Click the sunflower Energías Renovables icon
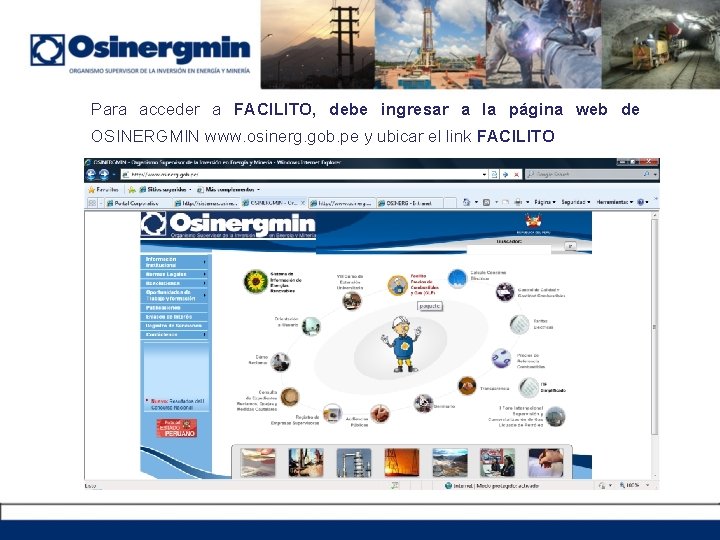The width and height of the screenshot is (720, 540). [255, 281]
